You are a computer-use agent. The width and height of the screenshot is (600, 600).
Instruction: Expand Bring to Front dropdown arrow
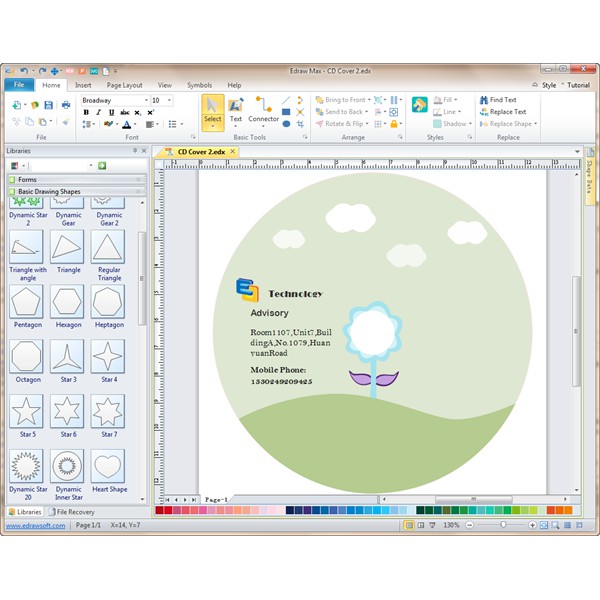pos(369,100)
